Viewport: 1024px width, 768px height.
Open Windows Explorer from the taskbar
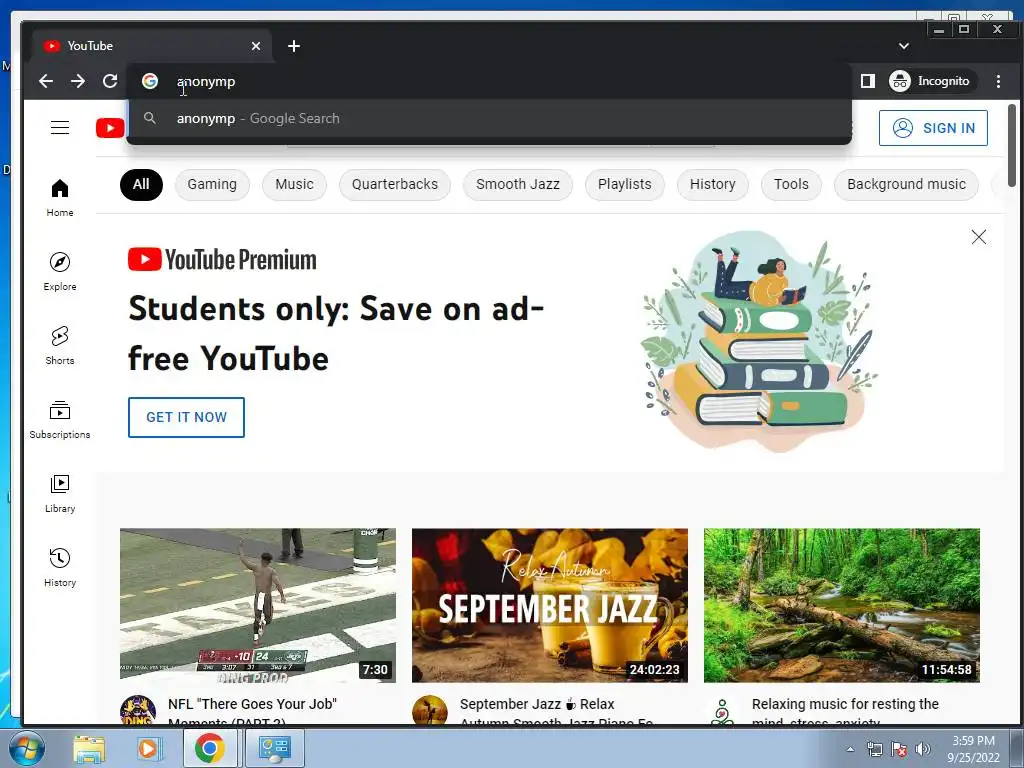click(x=89, y=748)
